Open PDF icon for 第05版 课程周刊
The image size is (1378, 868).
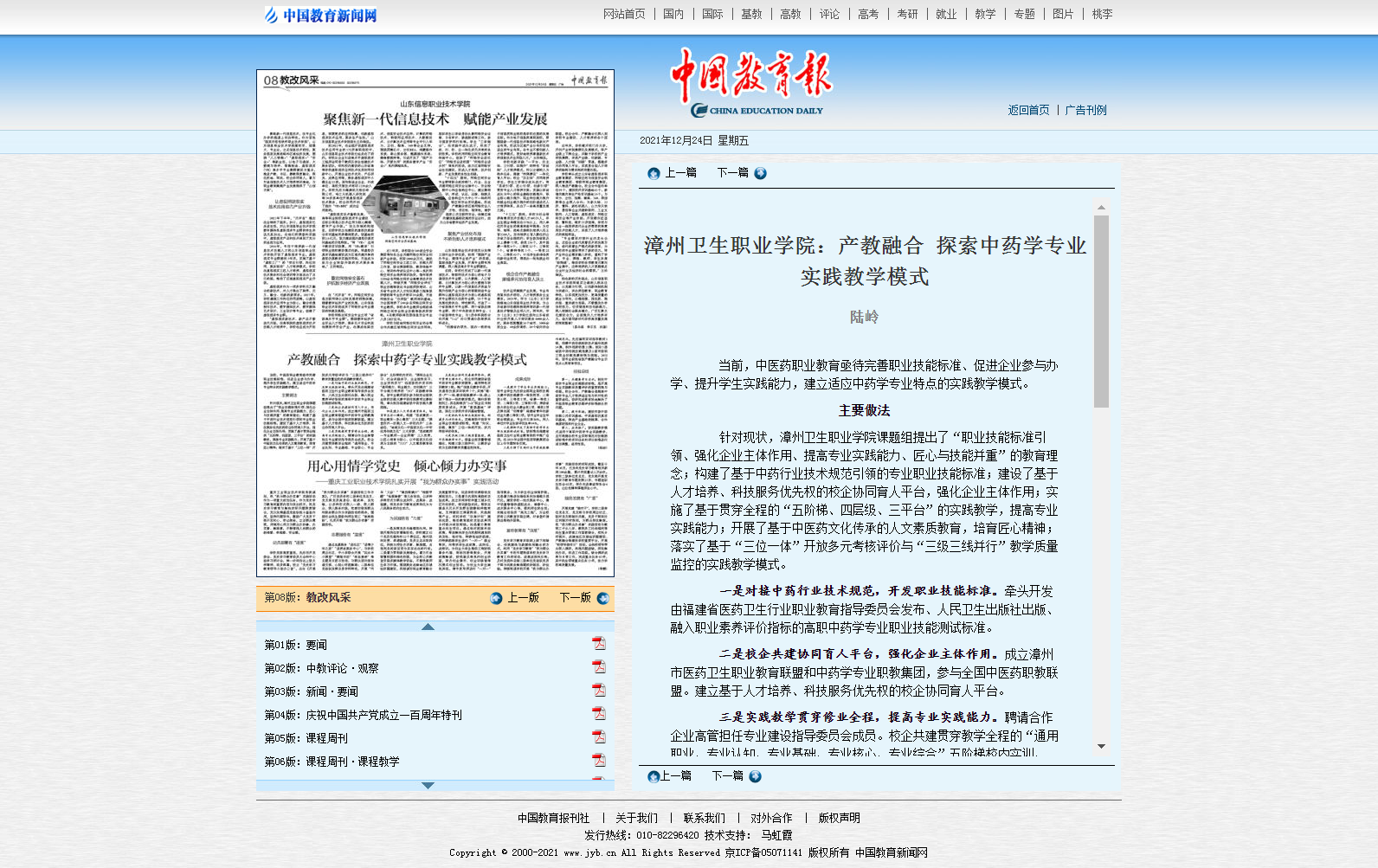point(598,737)
